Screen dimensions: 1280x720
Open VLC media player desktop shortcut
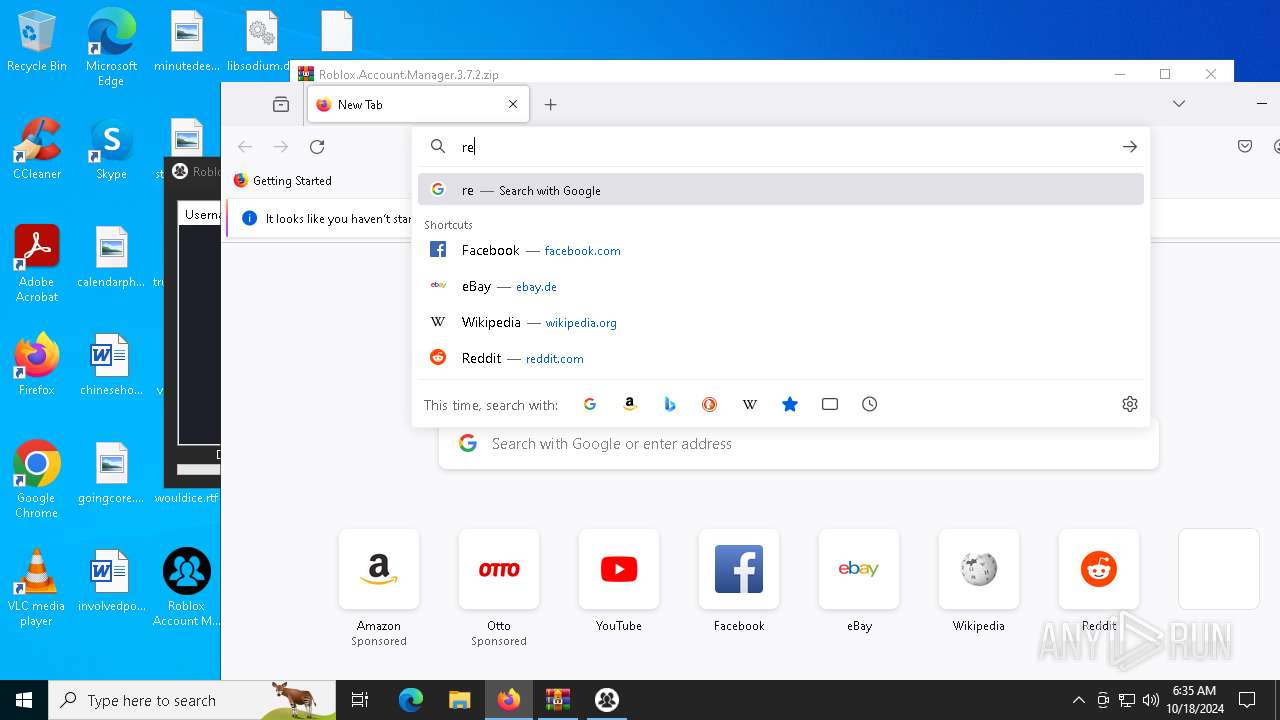(37, 588)
